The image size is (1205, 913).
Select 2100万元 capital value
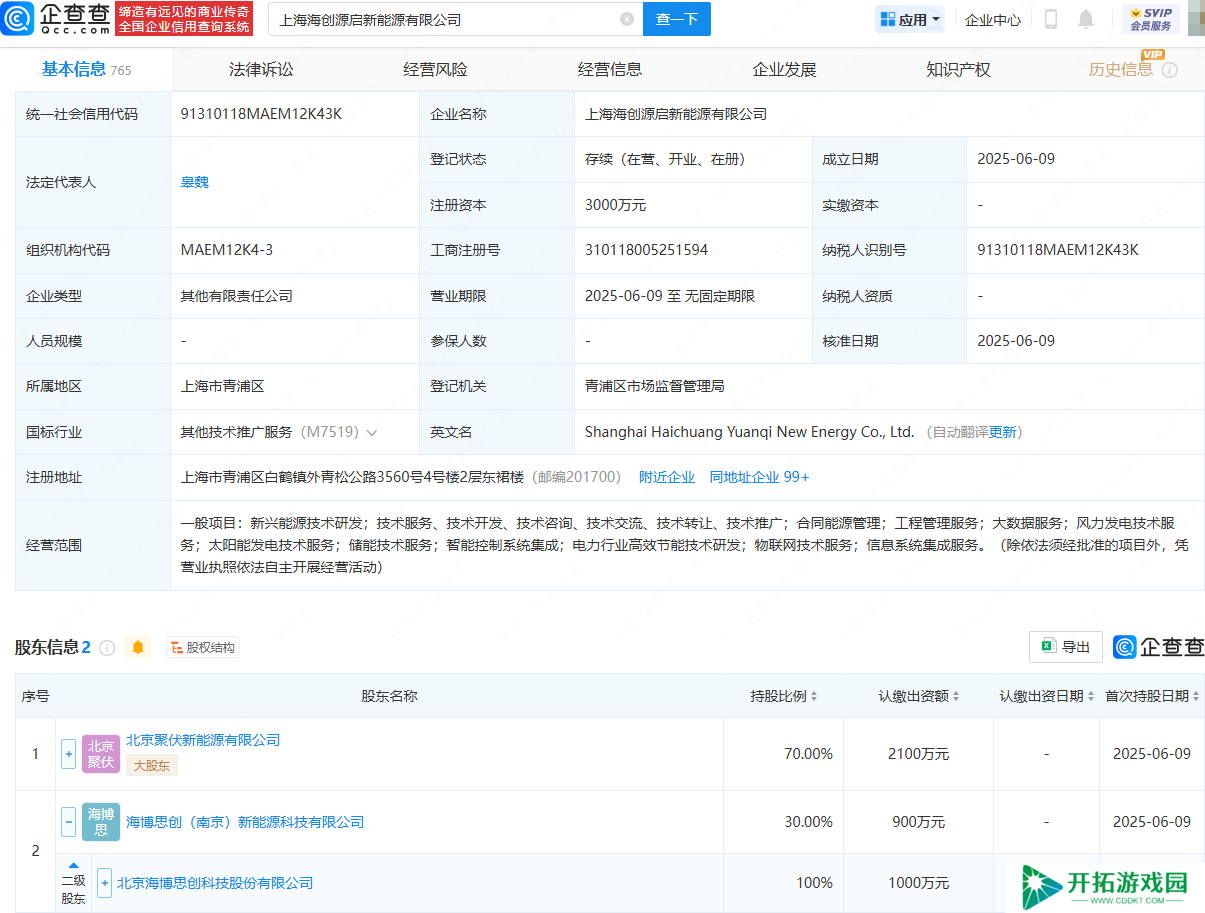(x=920, y=754)
